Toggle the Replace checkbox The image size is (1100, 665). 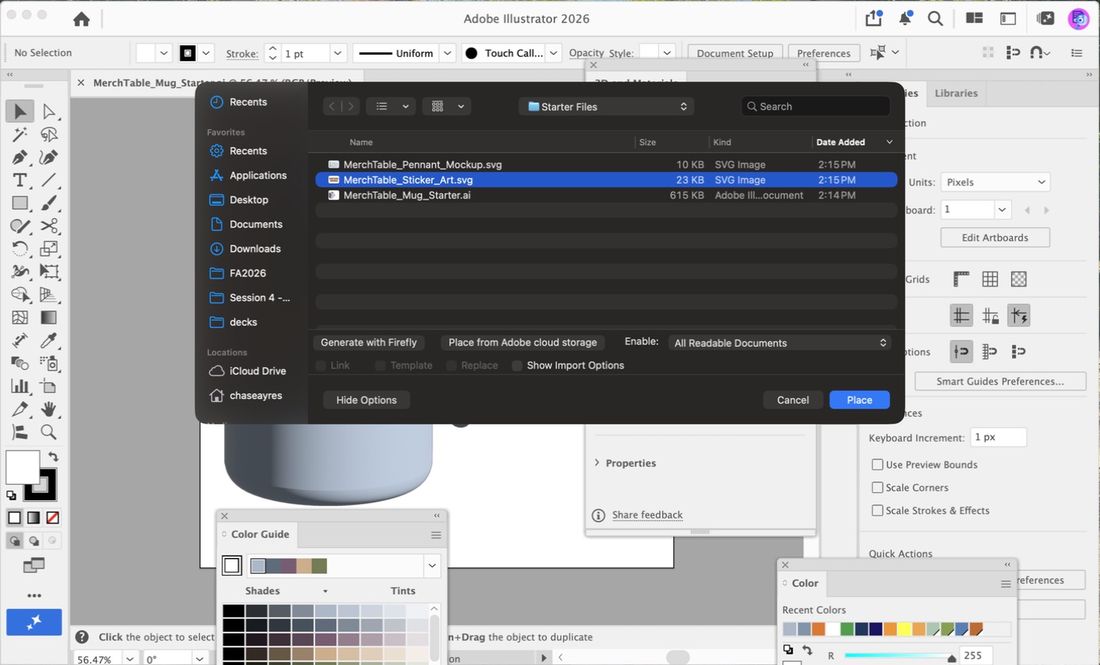coord(451,365)
